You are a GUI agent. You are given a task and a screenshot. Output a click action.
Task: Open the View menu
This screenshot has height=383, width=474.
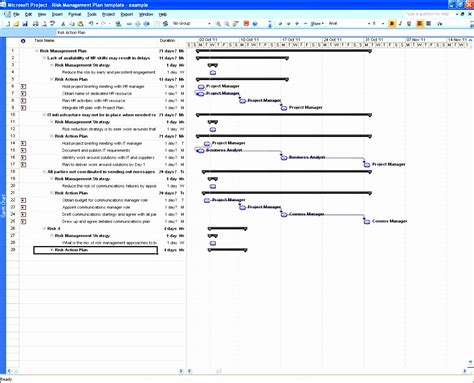point(42,14)
